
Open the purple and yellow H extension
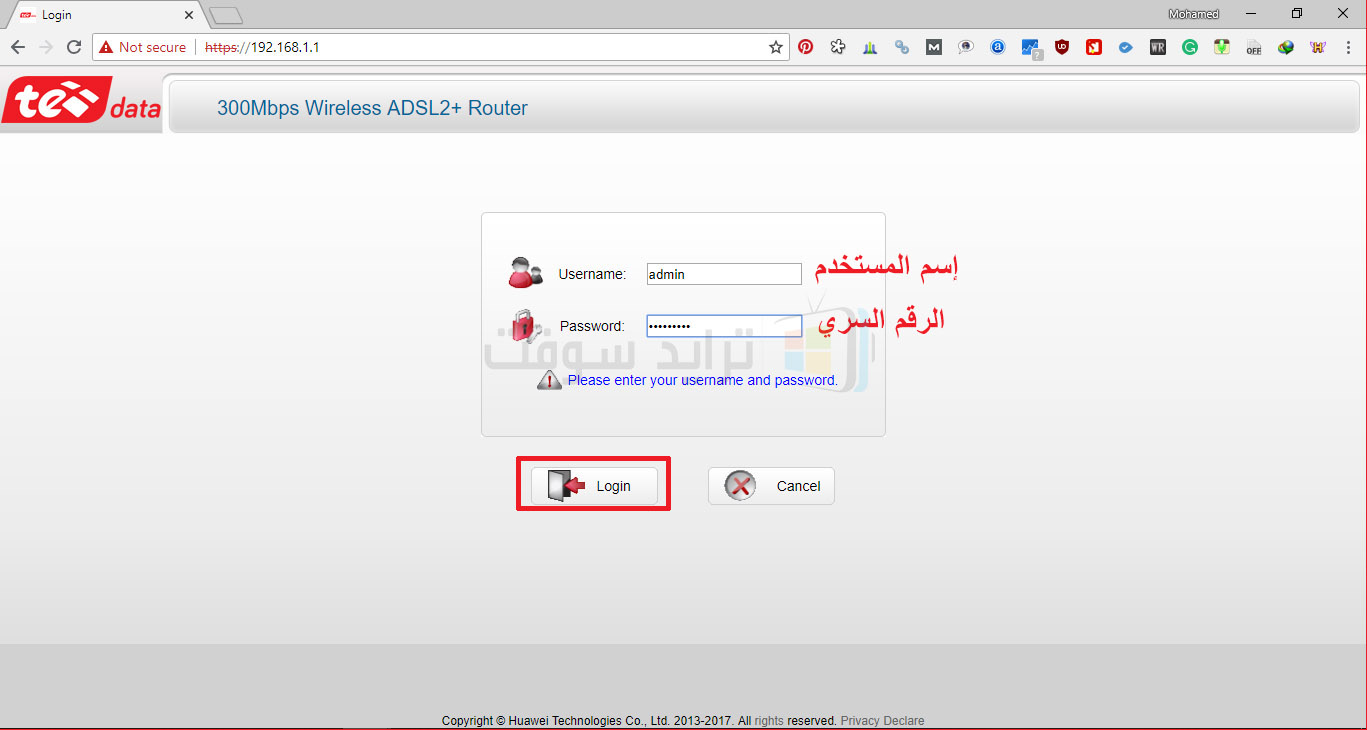[x=1318, y=47]
